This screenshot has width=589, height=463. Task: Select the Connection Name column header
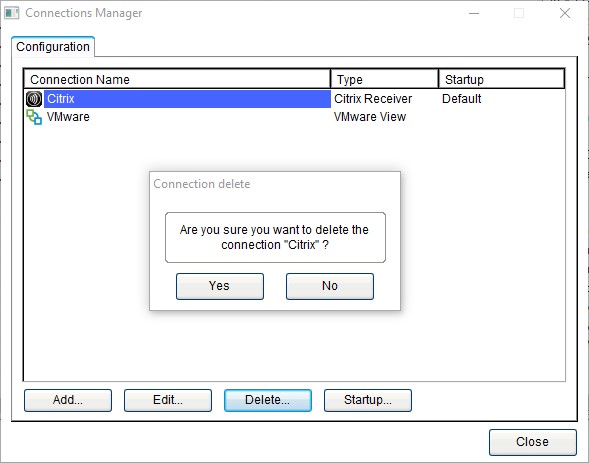click(177, 79)
